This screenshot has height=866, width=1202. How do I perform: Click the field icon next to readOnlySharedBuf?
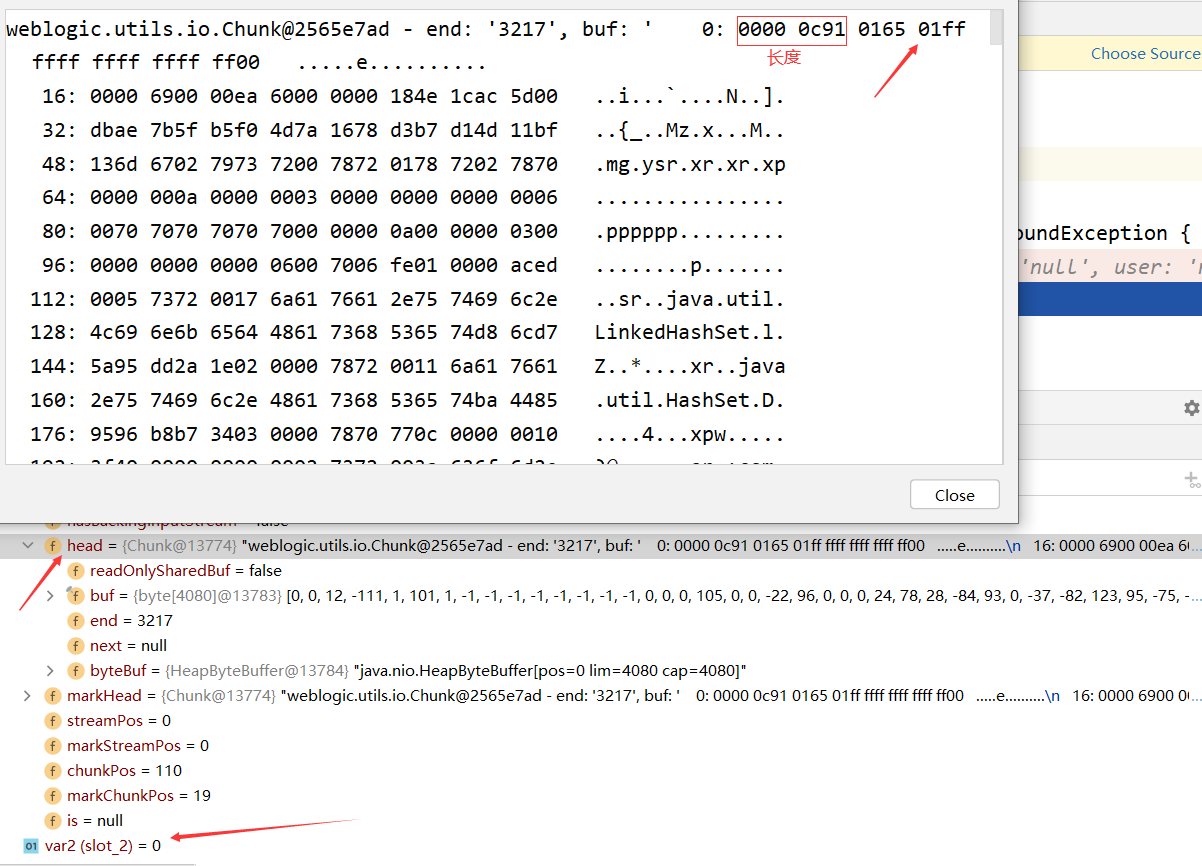coord(75,571)
